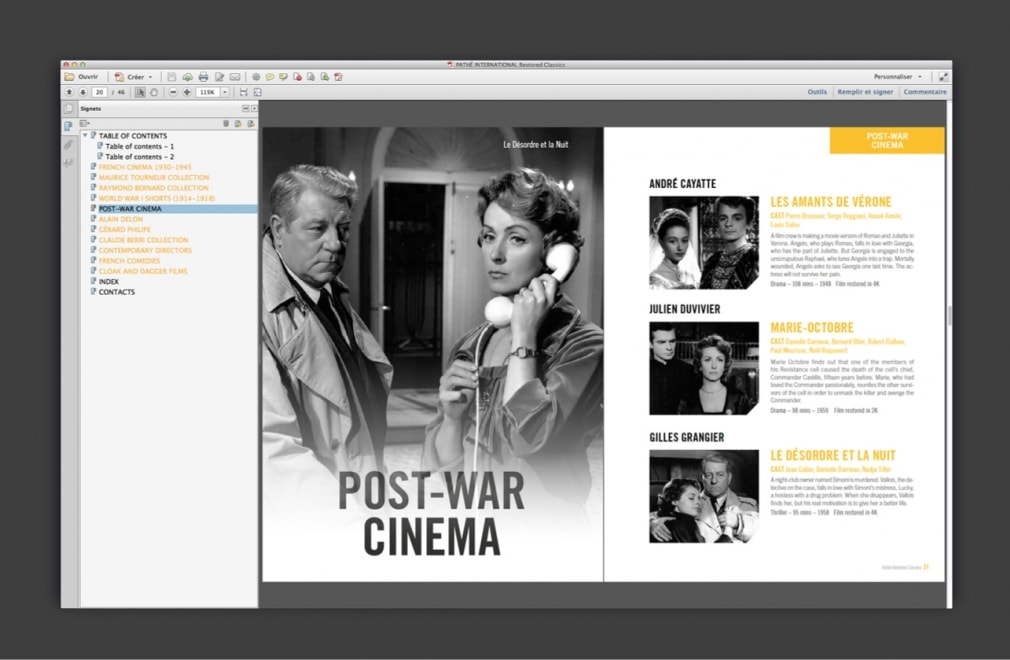Click the page number input field
This screenshot has height=660, width=1010.
tap(99, 91)
